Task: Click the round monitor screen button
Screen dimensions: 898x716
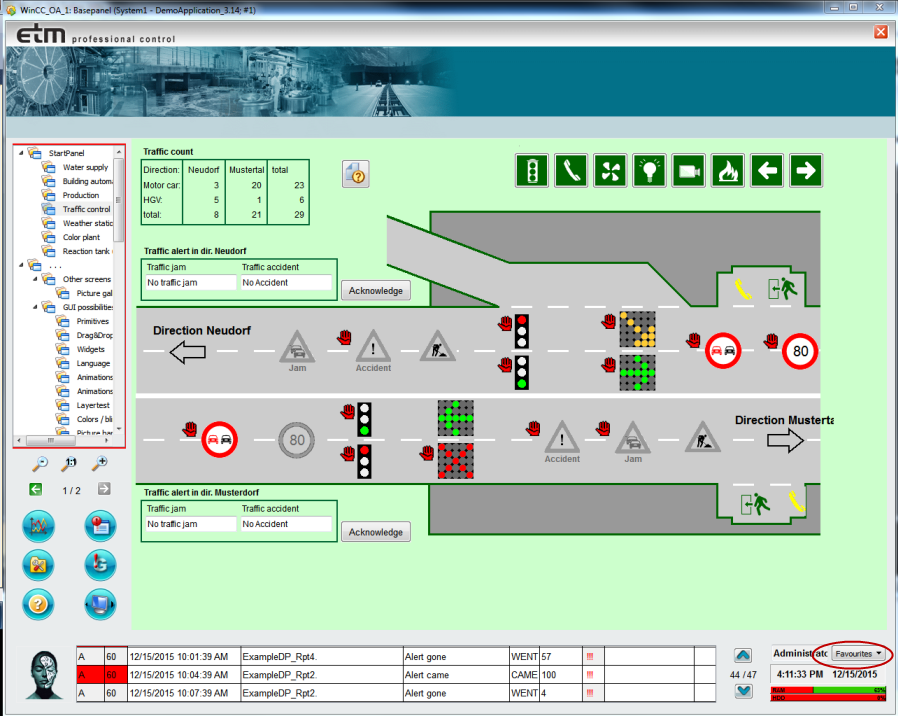Action: (100, 604)
